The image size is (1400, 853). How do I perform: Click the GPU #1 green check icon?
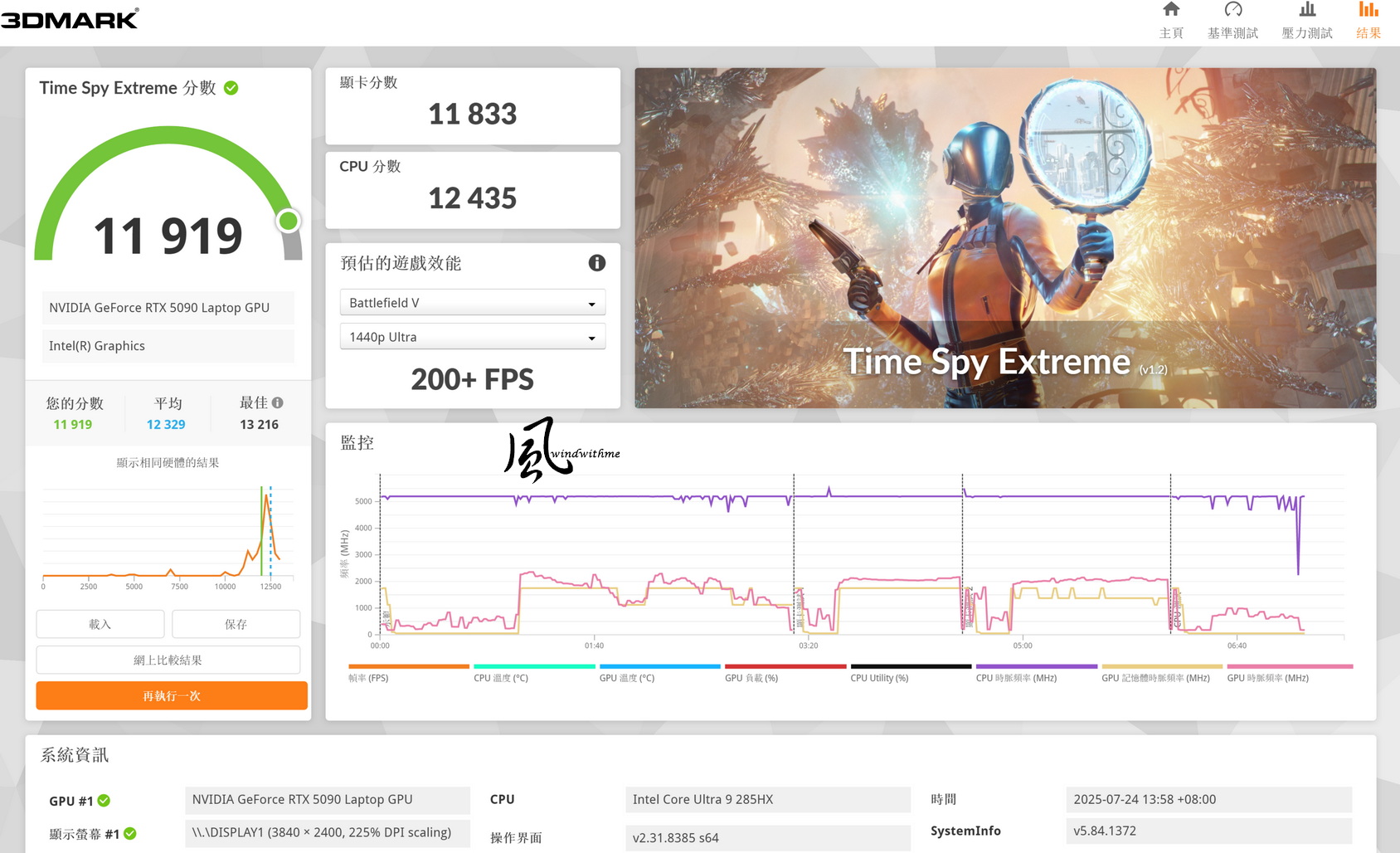(104, 801)
